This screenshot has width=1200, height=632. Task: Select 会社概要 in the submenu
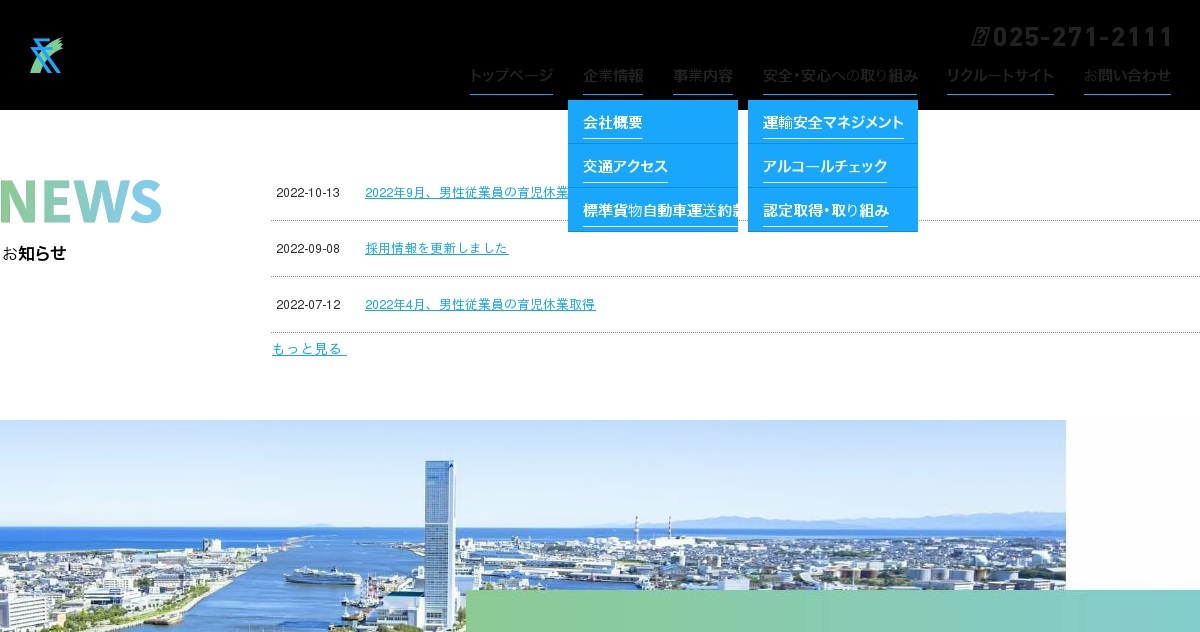click(x=653, y=122)
